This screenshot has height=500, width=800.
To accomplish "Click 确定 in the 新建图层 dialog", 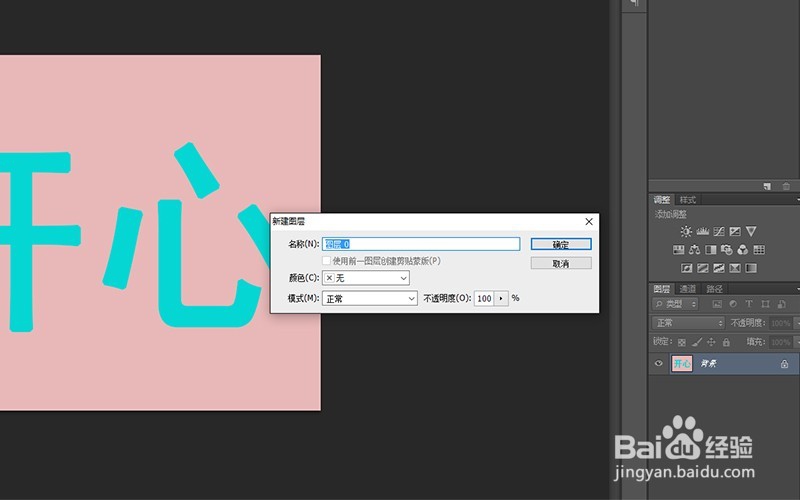I will (x=561, y=244).
